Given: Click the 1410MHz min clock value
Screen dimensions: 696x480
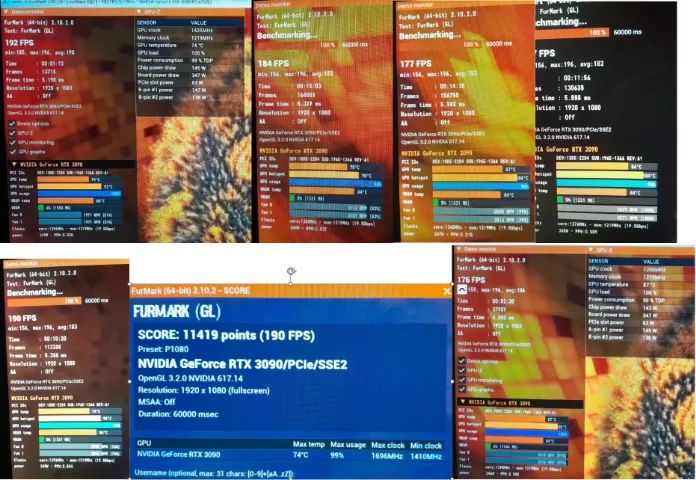Looking at the screenshot, I should click(x=426, y=456).
